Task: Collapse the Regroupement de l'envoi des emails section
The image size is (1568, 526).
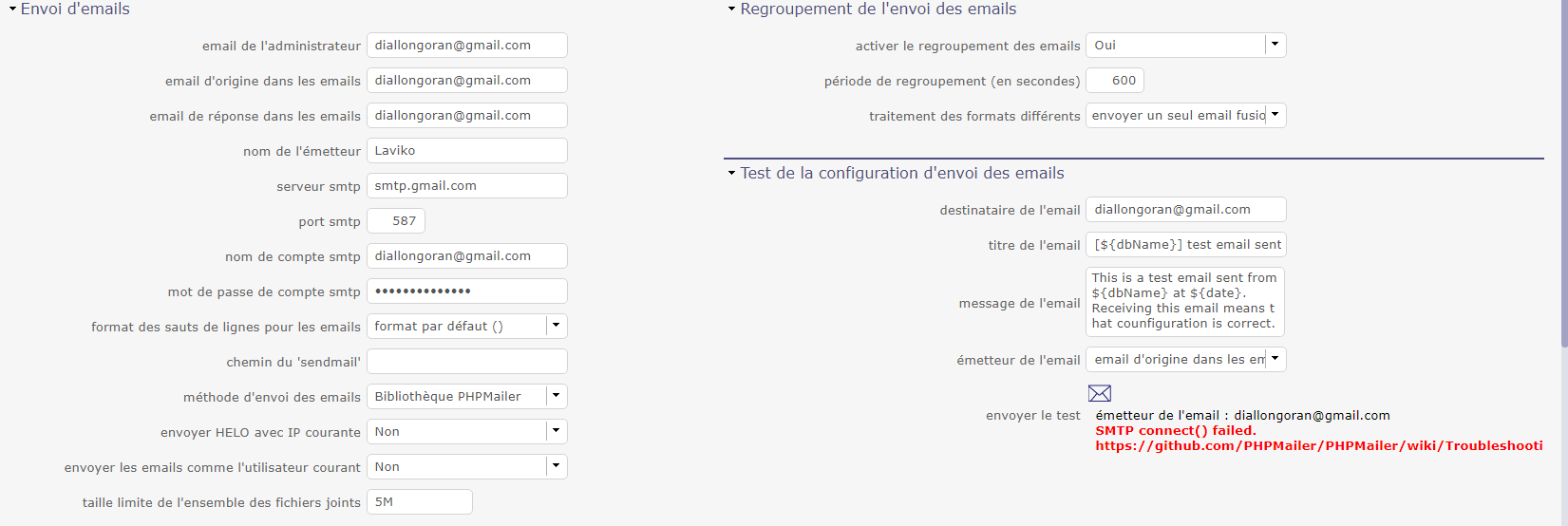Action: coord(731,9)
